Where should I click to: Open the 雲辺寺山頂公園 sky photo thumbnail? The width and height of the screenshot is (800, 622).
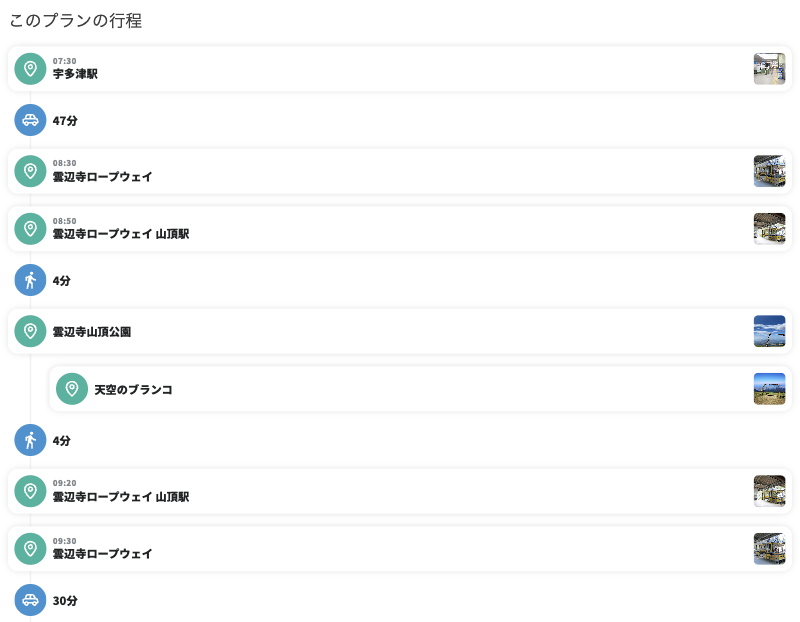pyautogui.click(x=769, y=331)
